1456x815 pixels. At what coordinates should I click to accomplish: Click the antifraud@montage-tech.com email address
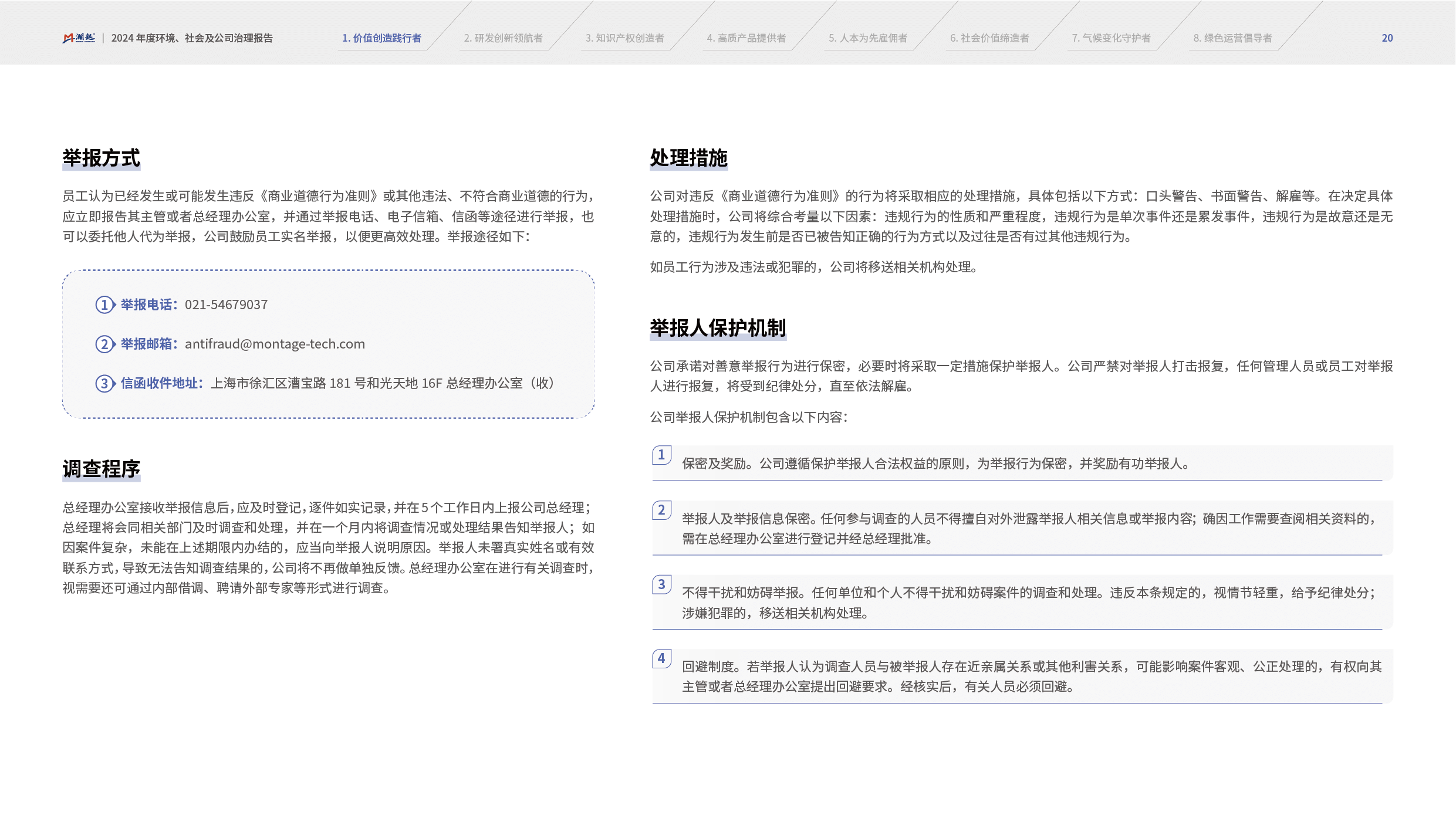(275, 344)
